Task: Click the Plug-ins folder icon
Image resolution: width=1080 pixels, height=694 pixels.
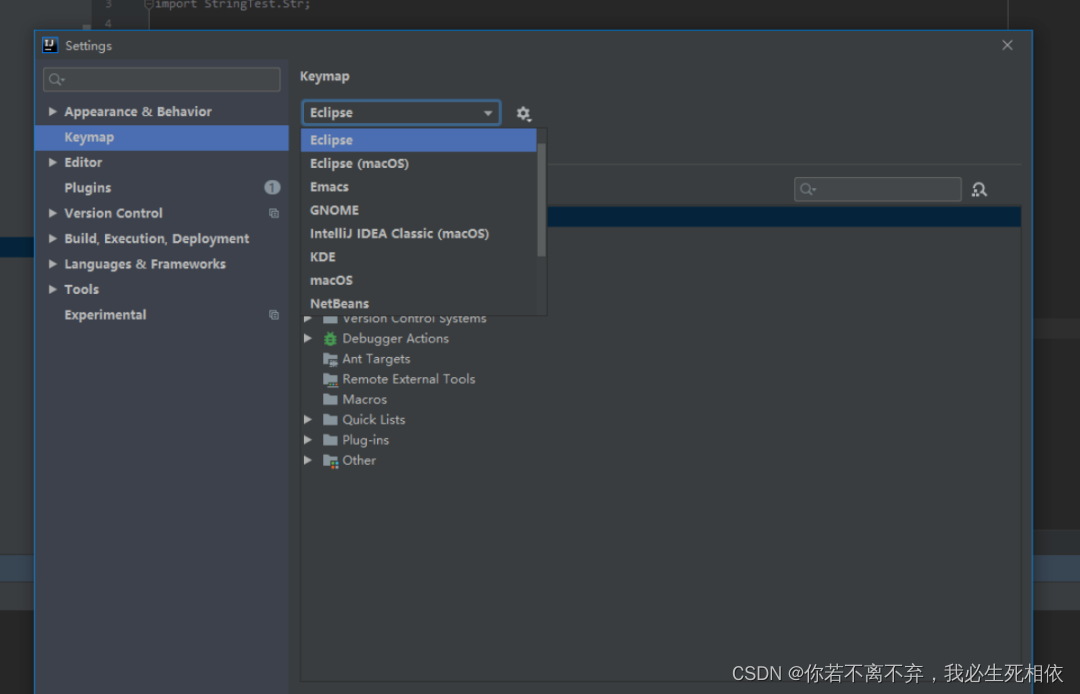Action: click(x=331, y=440)
